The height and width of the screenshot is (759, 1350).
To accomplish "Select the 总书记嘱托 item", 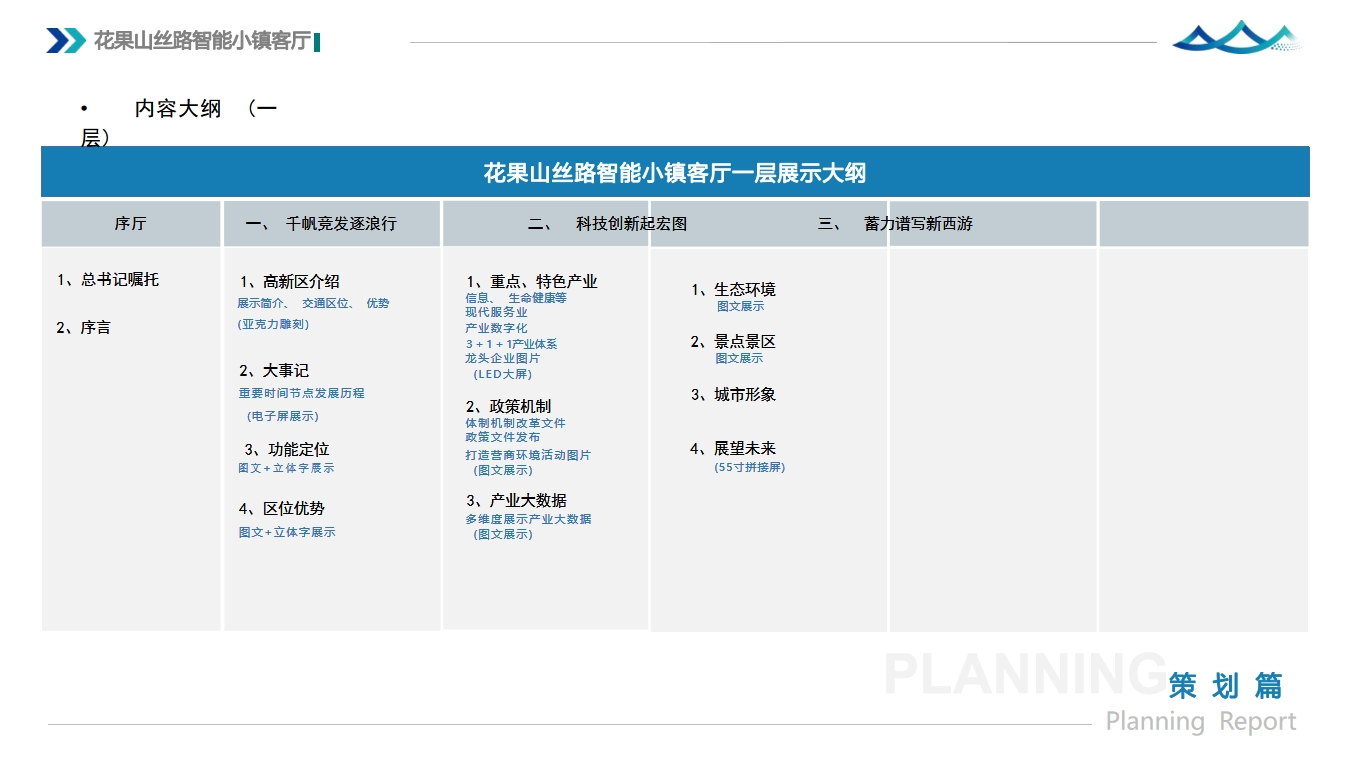I will pyautogui.click(x=108, y=280).
